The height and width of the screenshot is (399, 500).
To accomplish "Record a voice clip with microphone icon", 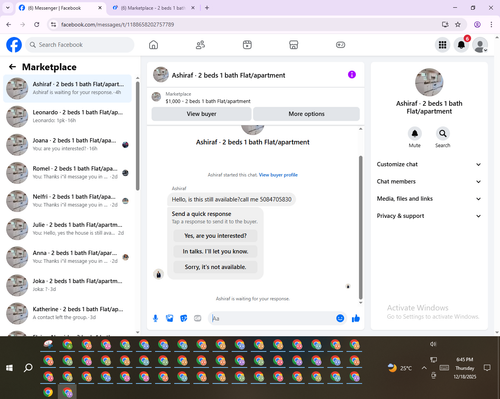I will 155,318.
